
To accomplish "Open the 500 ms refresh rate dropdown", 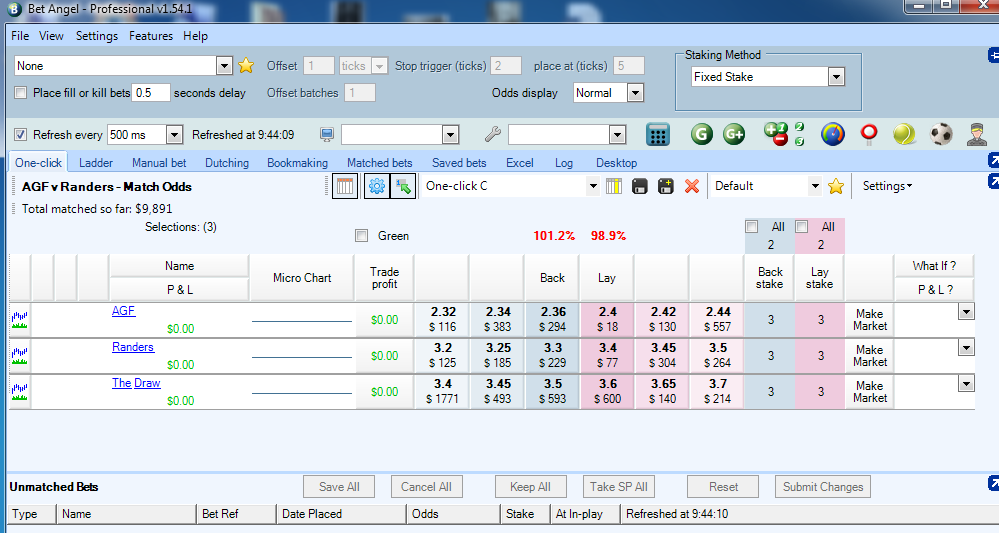I will point(174,134).
